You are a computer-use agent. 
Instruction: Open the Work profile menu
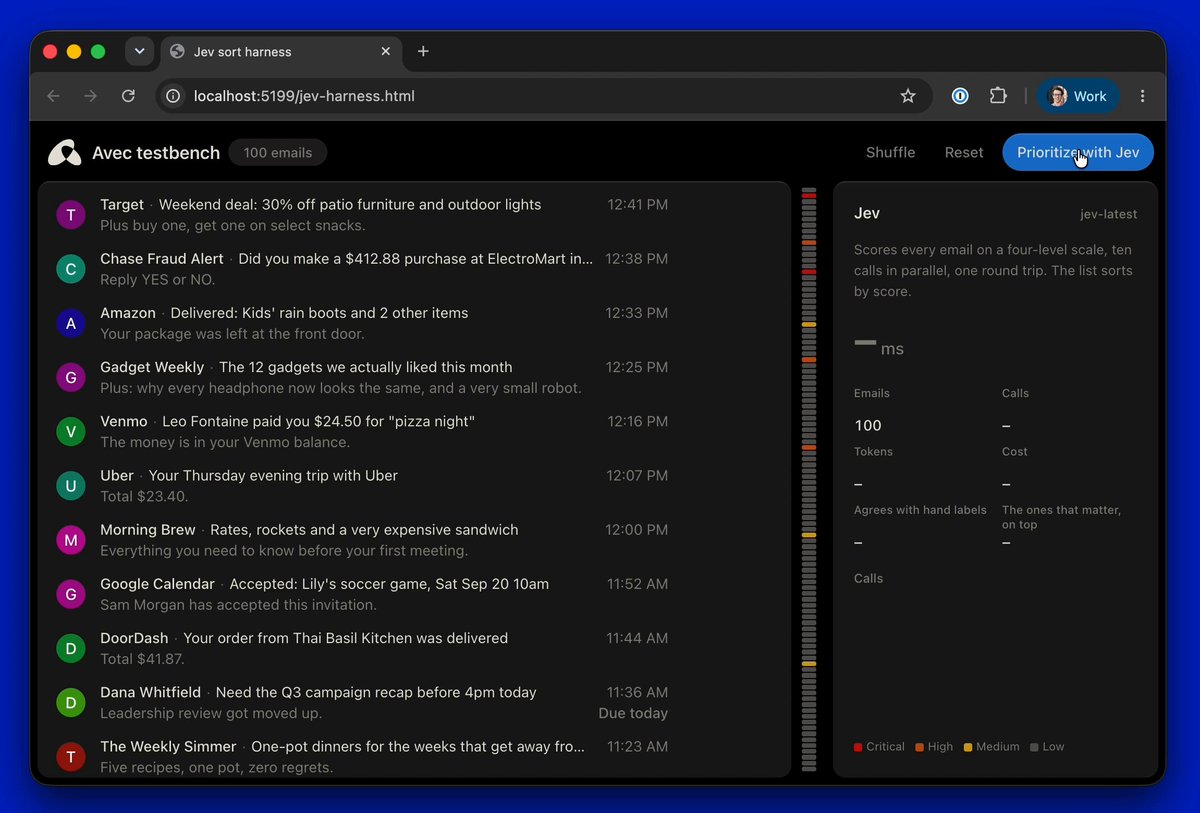coord(1077,96)
